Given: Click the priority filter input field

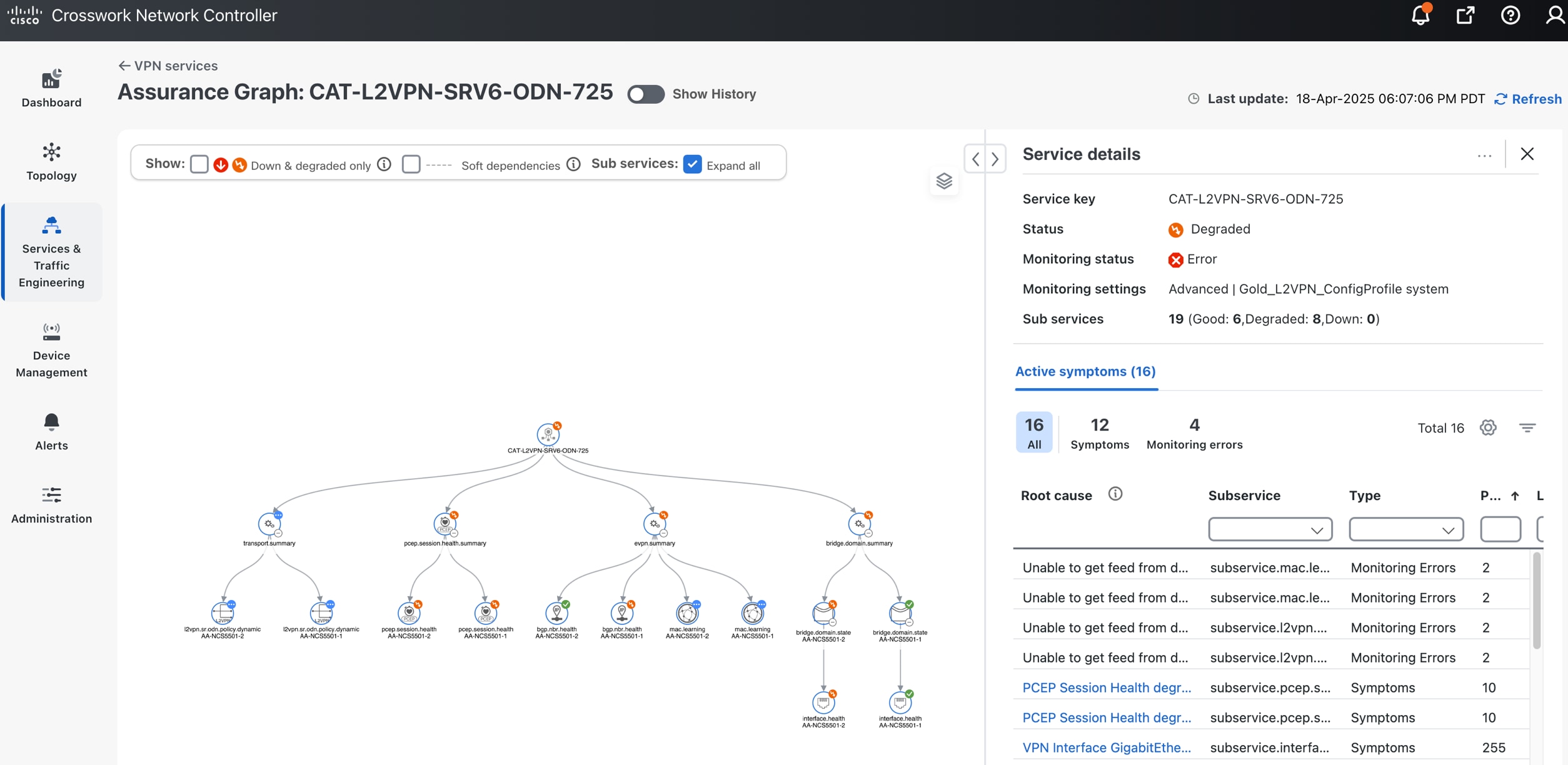Looking at the screenshot, I should [1500, 529].
